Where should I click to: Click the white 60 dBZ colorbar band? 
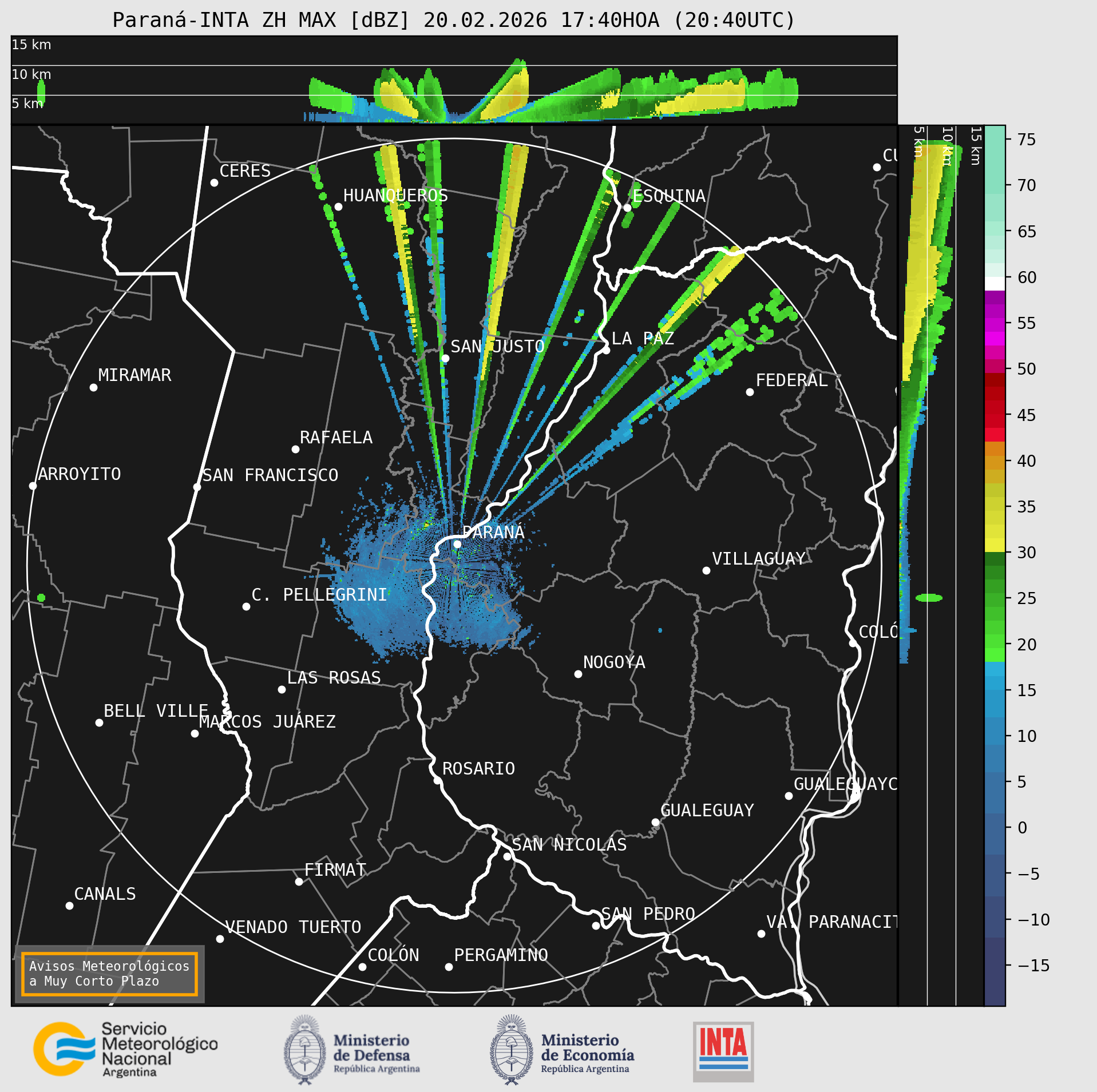[x=995, y=284]
